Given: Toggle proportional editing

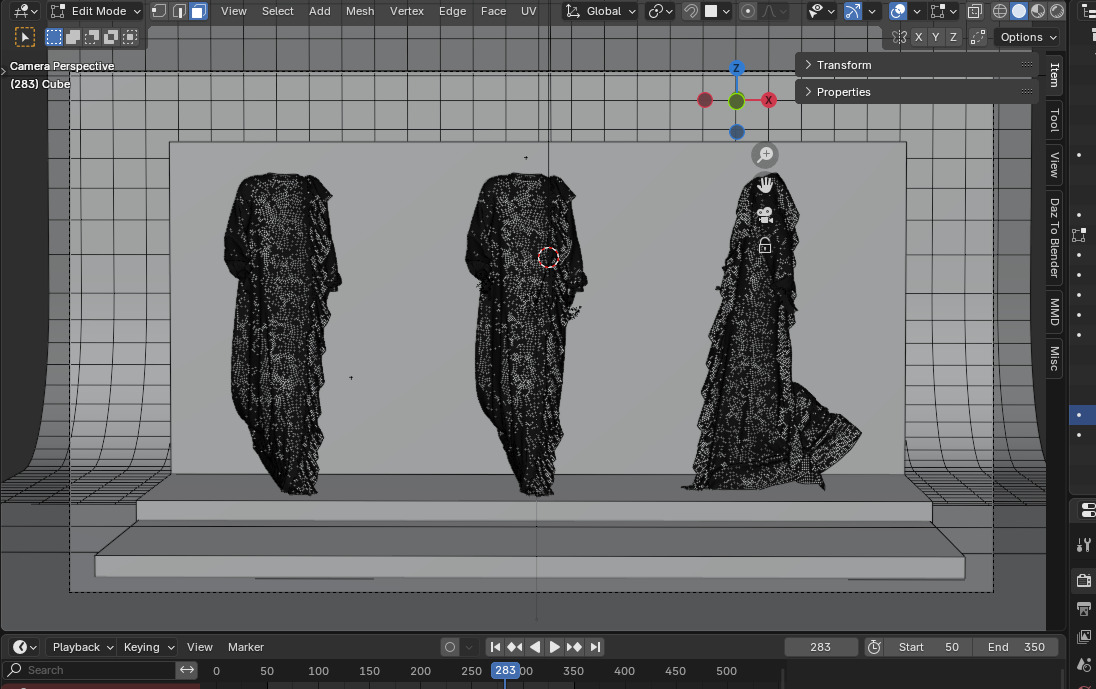Looking at the screenshot, I should tap(748, 11).
